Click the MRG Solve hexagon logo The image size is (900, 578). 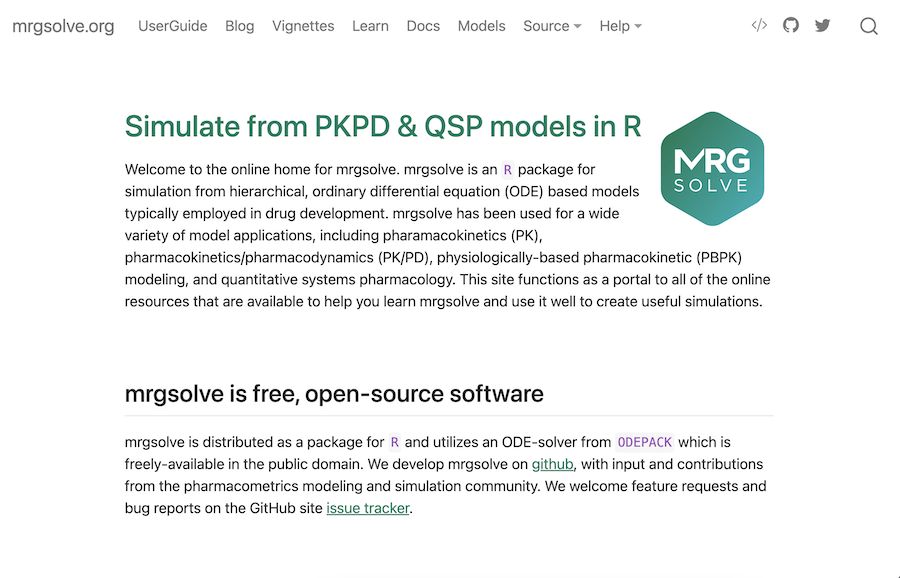tap(712, 168)
